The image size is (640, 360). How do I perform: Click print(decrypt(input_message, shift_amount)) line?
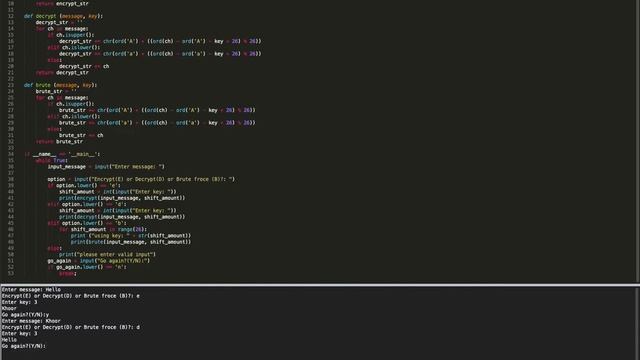coord(122,217)
